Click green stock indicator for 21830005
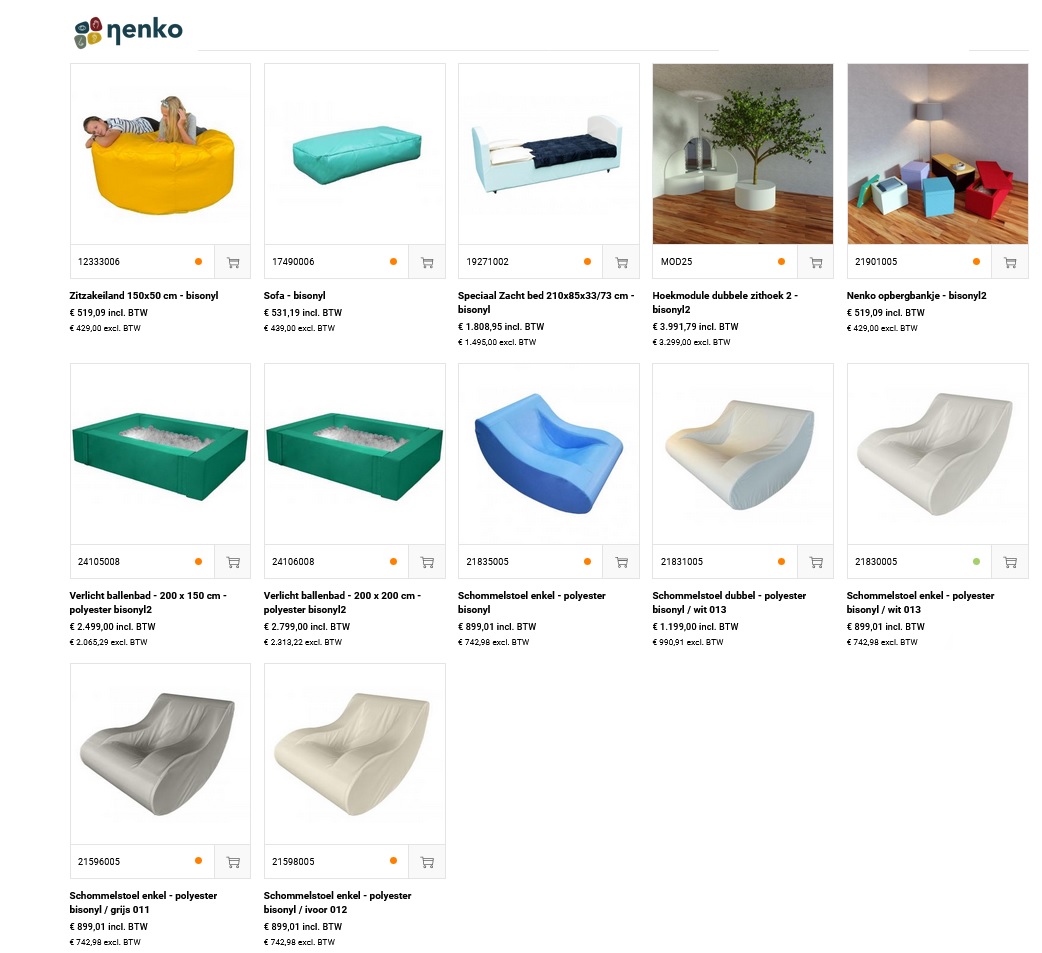Image resolution: width=1042 pixels, height=953 pixels. (x=976, y=562)
